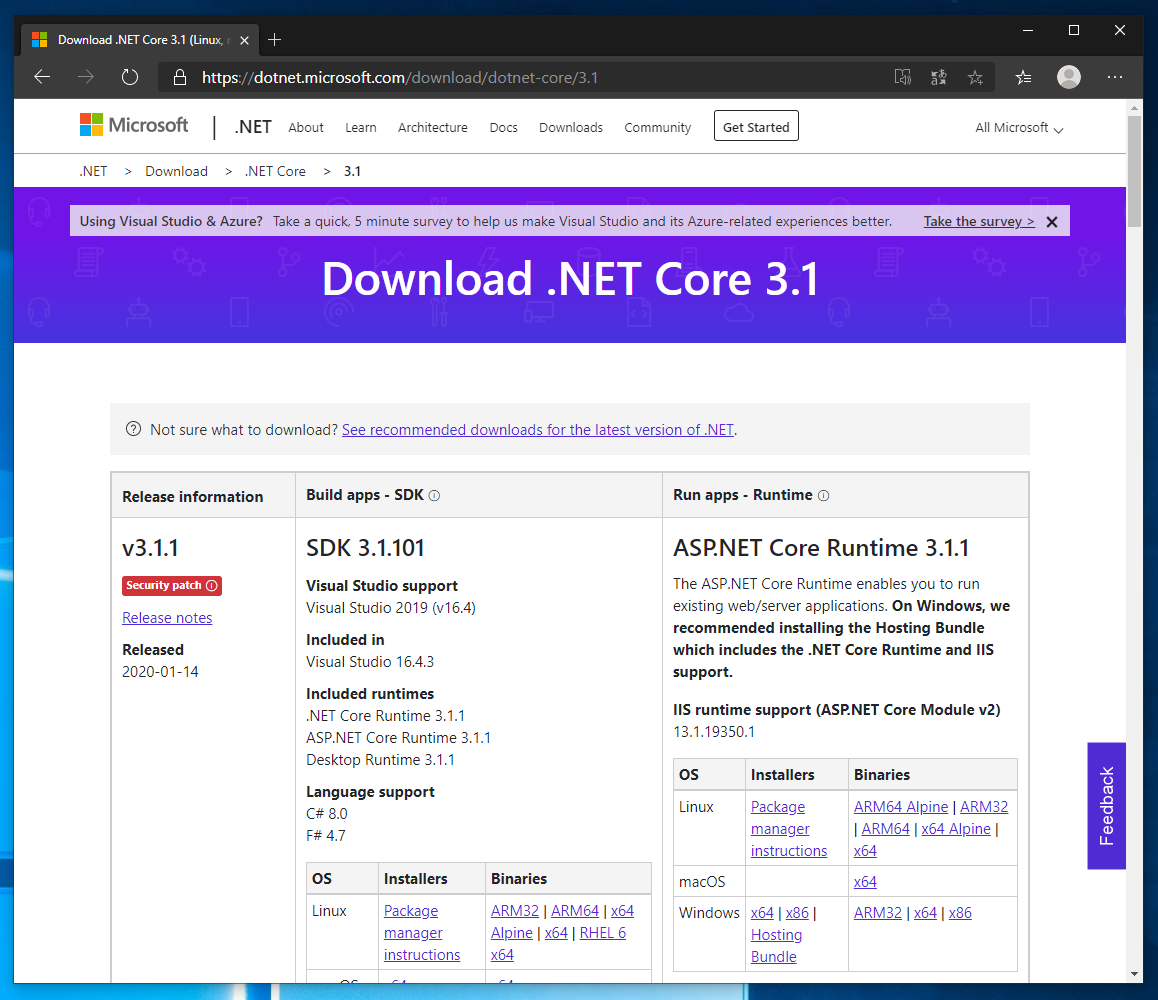This screenshot has height=1000, width=1158.
Task: Click Take the survey link
Action: (x=979, y=222)
